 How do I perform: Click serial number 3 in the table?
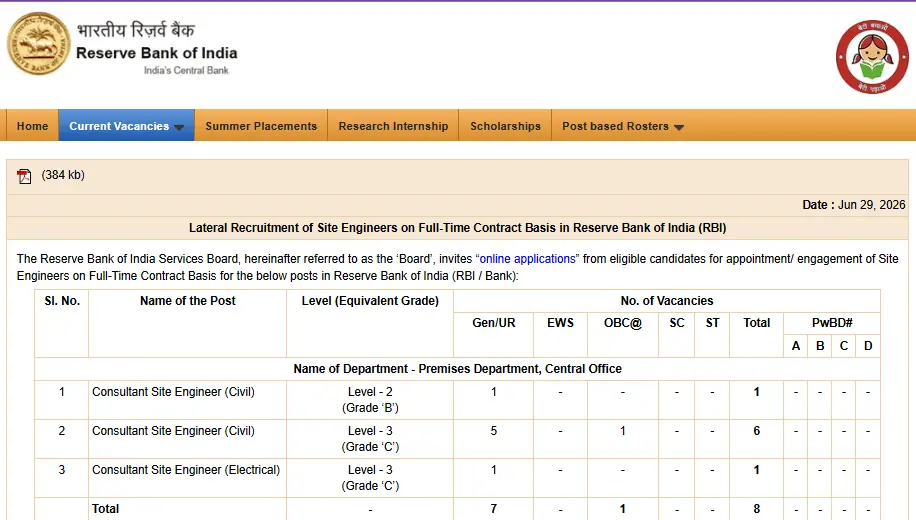click(61, 470)
